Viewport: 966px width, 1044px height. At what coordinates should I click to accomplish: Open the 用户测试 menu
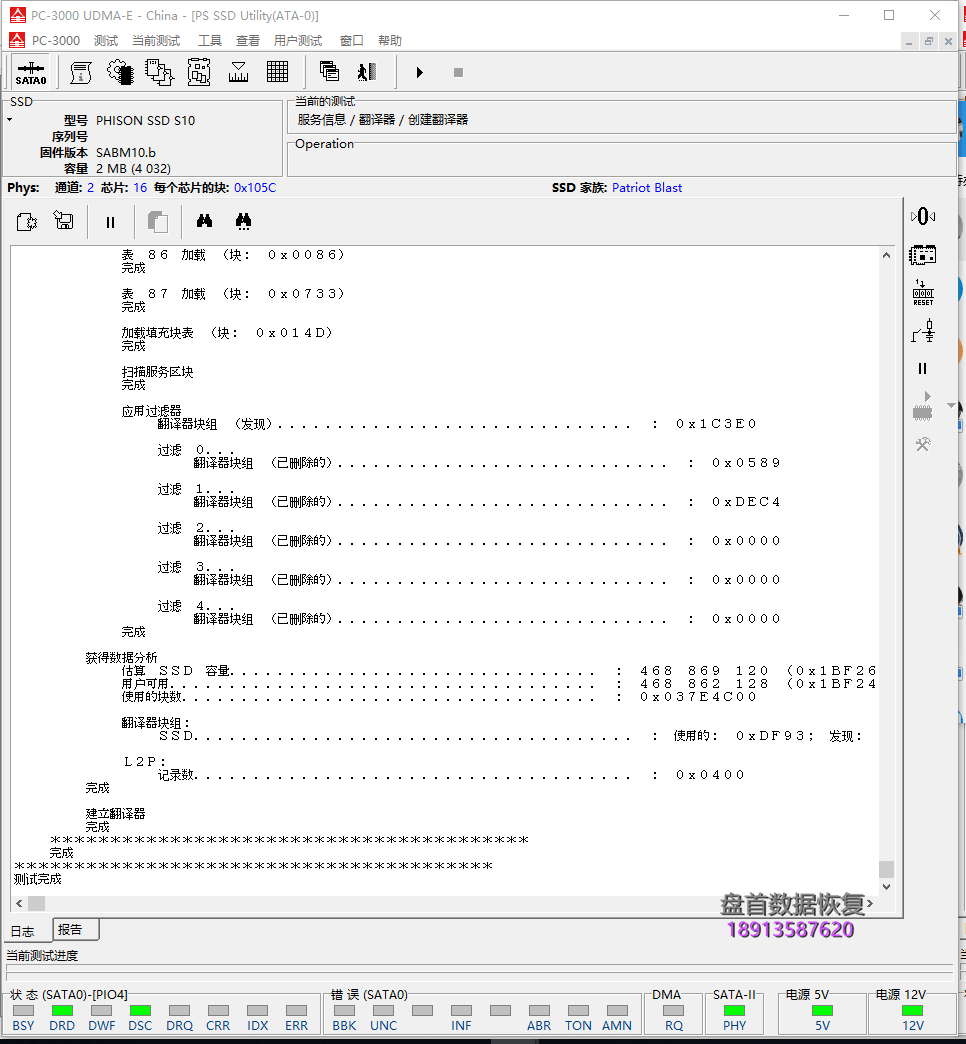pos(298,41)
